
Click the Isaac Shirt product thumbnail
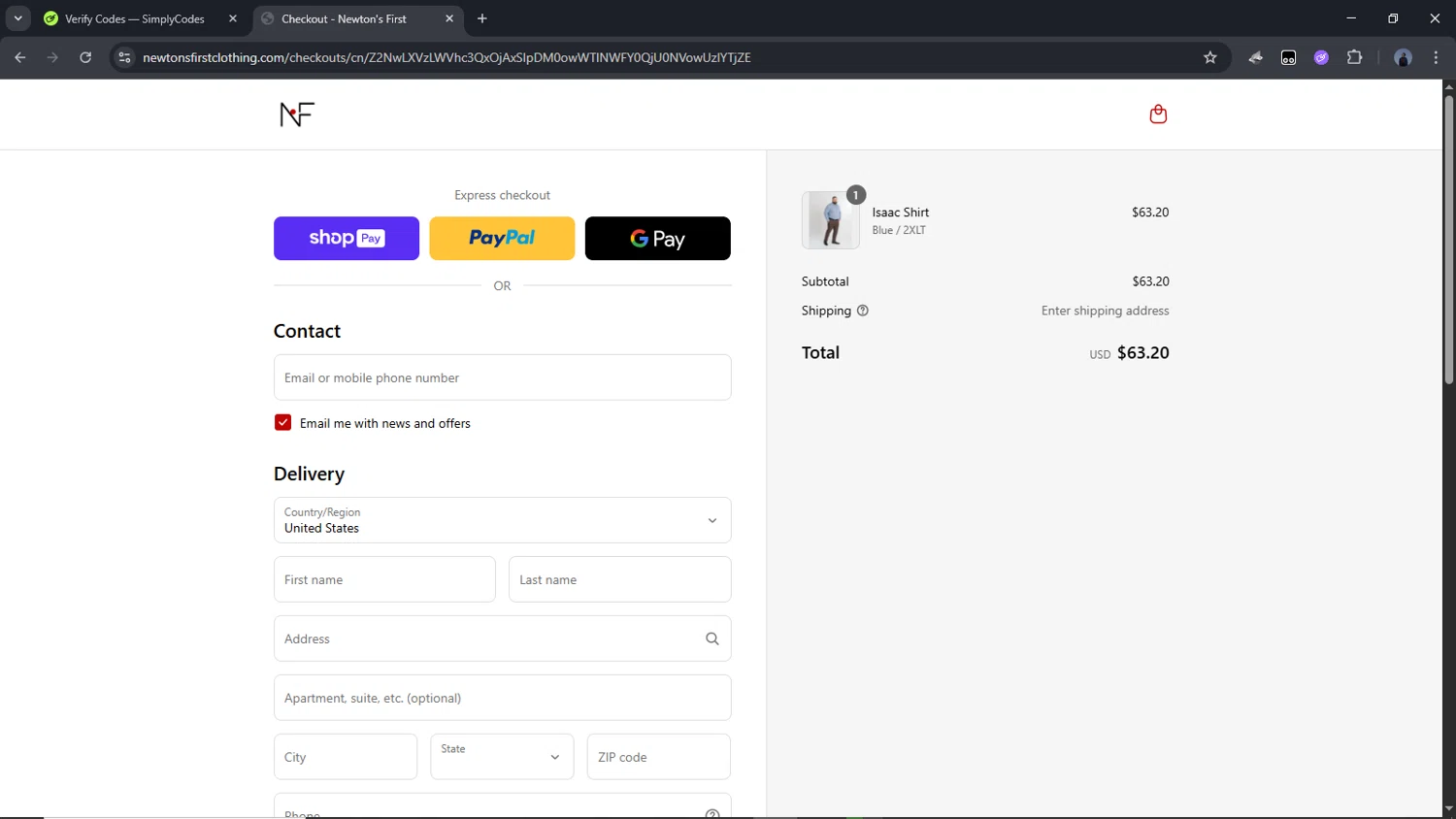[x=831, y=219]
